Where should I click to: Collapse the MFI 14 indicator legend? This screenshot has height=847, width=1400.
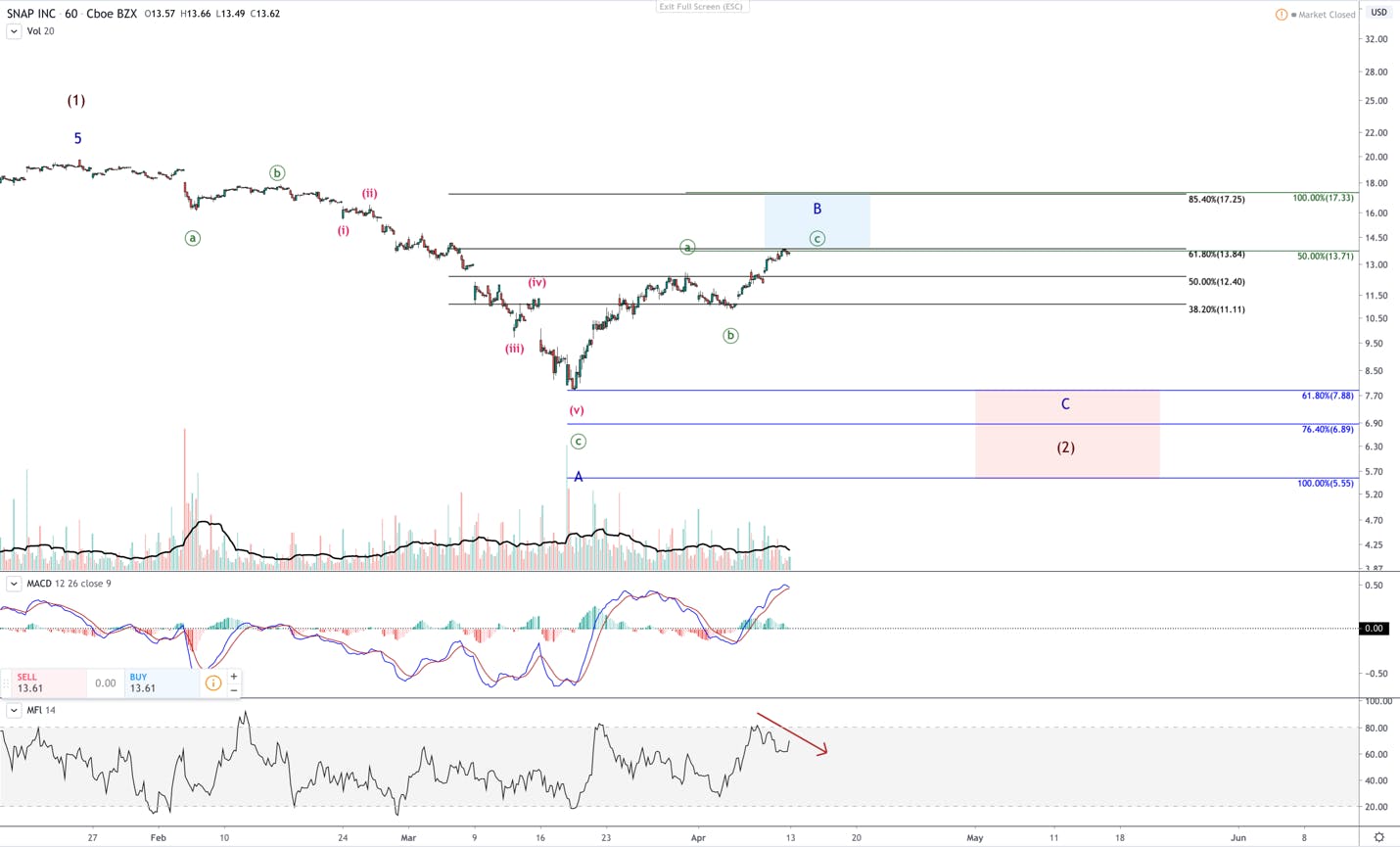[14, 710]
